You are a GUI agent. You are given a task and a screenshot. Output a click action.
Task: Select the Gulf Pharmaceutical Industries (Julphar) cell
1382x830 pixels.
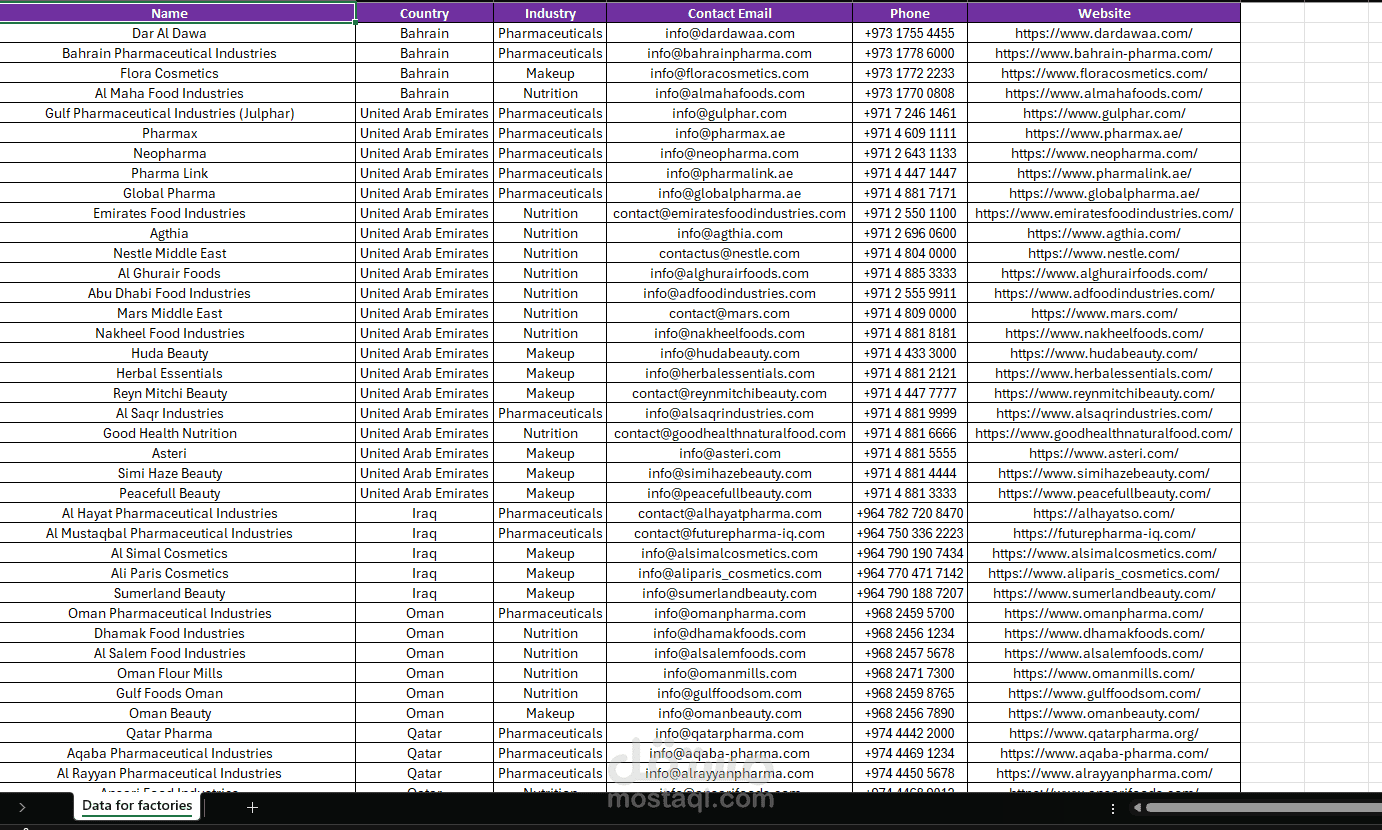pyautogui.click(x=177, y=113)
